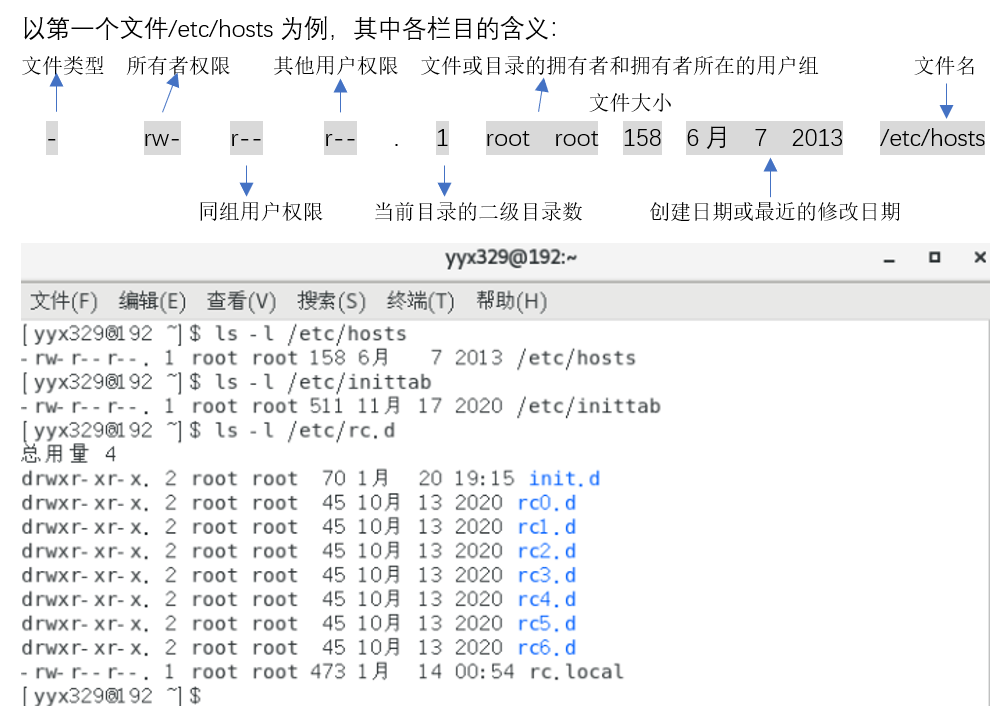Click the 'ls -l /etc/inittab' command text
Screen dimensions: 996x706
tap(323, 382)
